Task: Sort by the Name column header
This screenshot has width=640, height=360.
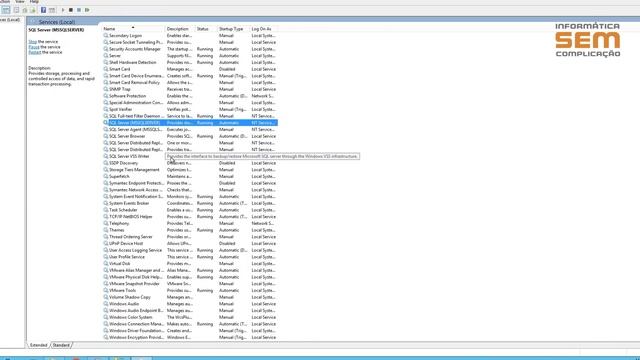Action: coord(133,29)
